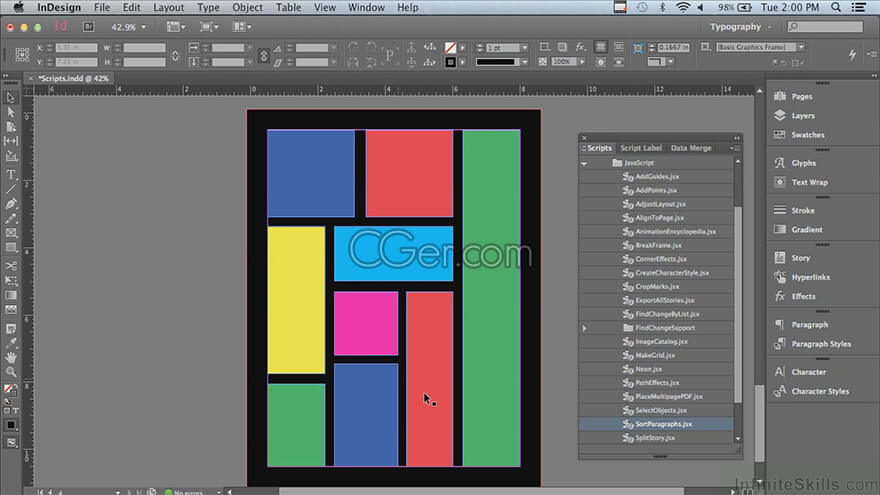
Task: Select the Pen tool
Action: 11,204
